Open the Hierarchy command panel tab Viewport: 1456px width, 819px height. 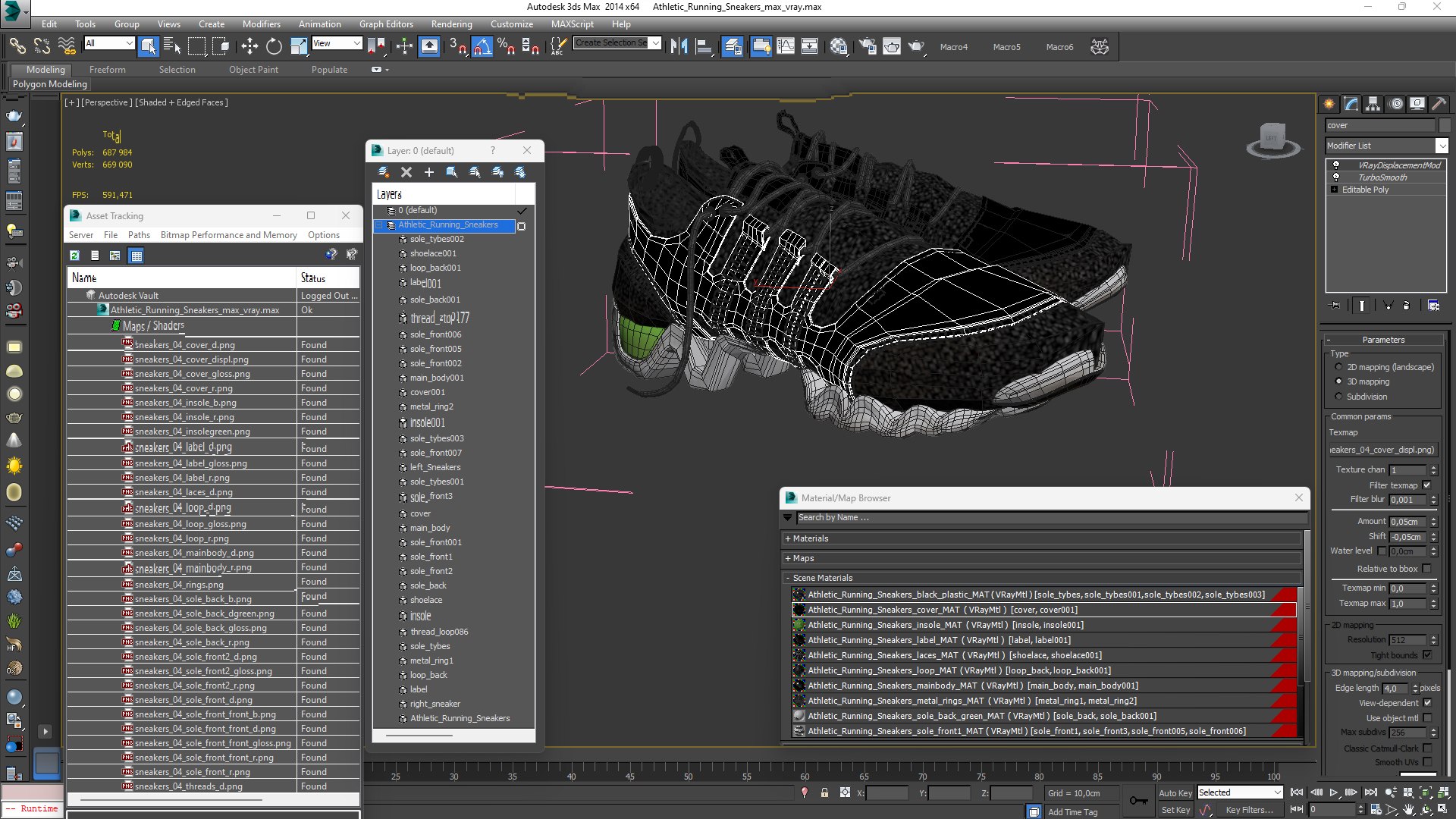(x=1373, y=104)
